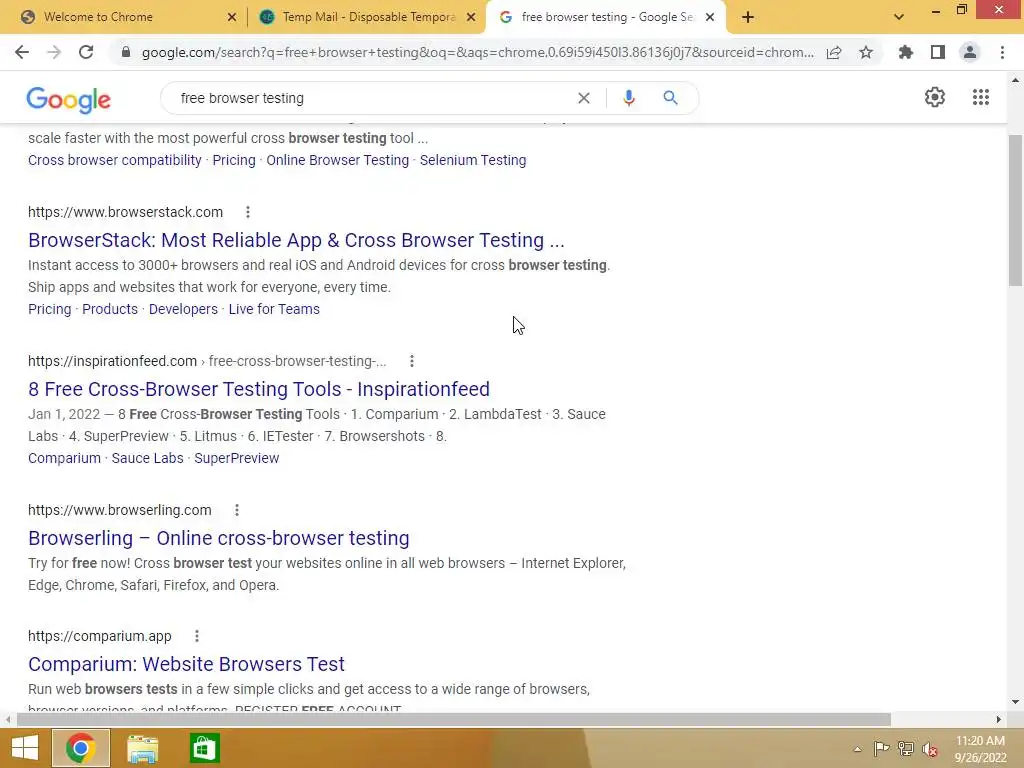Screen dimensions: 1024x768
Task: Open the Chrome profile avatar
Action: (x=970, y=52)
